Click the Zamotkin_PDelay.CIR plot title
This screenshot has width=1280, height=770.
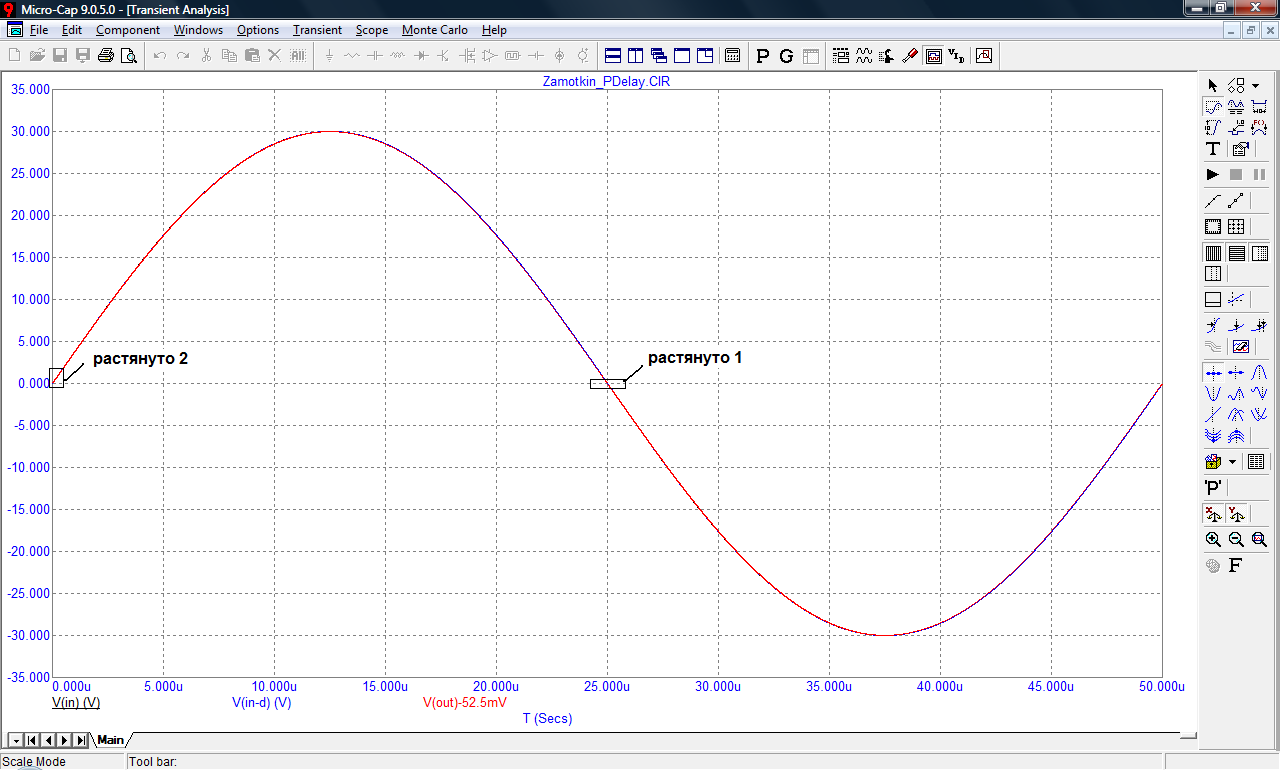[x=605, y=81]
